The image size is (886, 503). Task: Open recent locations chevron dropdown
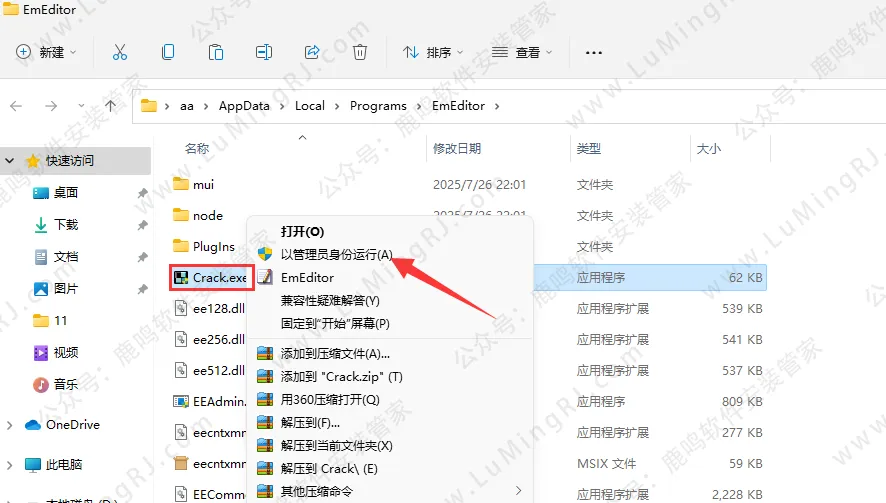(81, 105)
